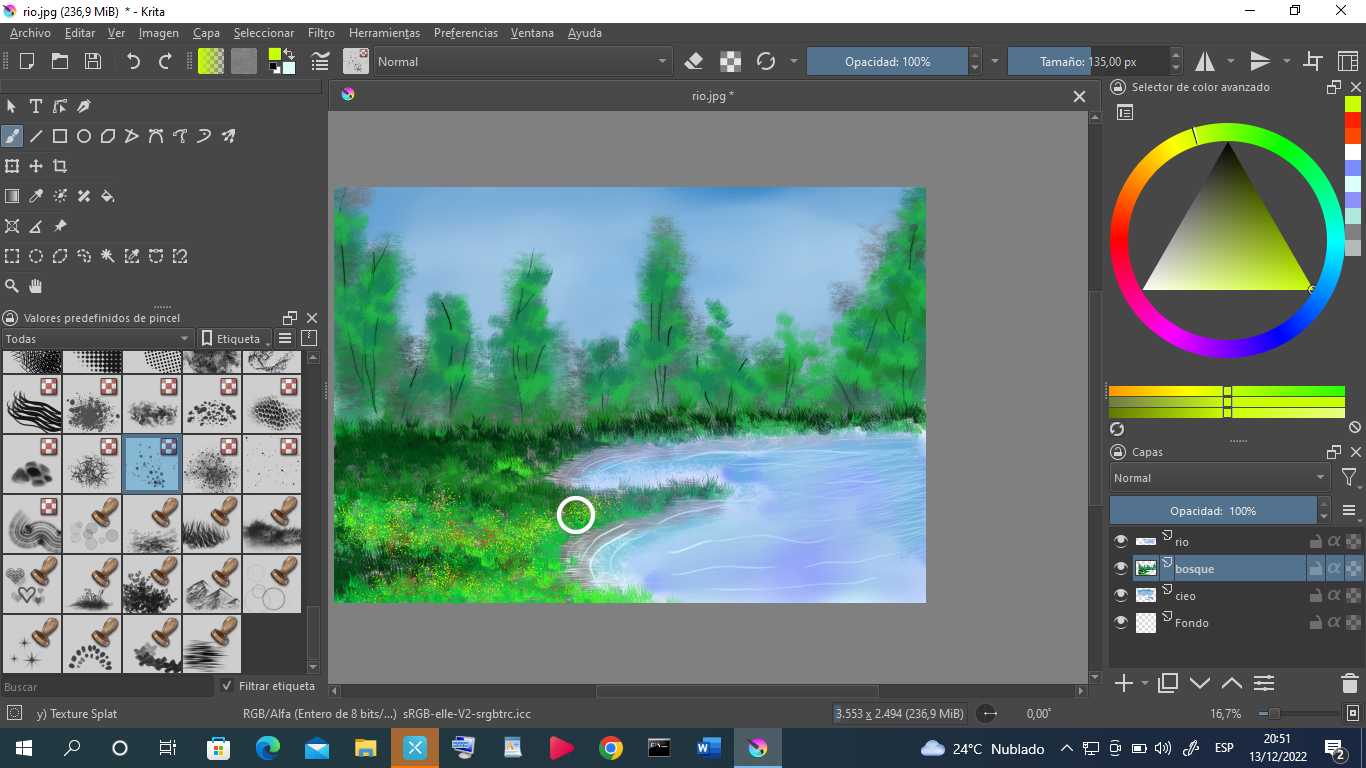Open the fill gradients chooser
1366x768 pixels.
211,61
